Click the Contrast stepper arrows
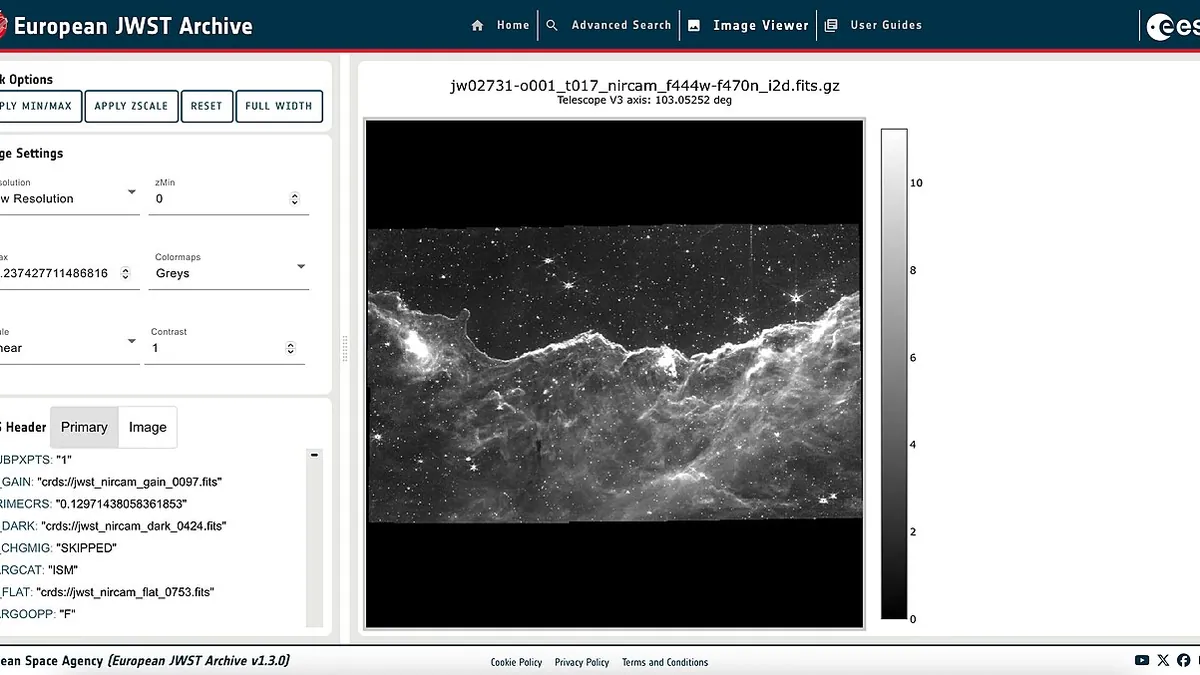The image size is (1200, 675). [291, 348]
